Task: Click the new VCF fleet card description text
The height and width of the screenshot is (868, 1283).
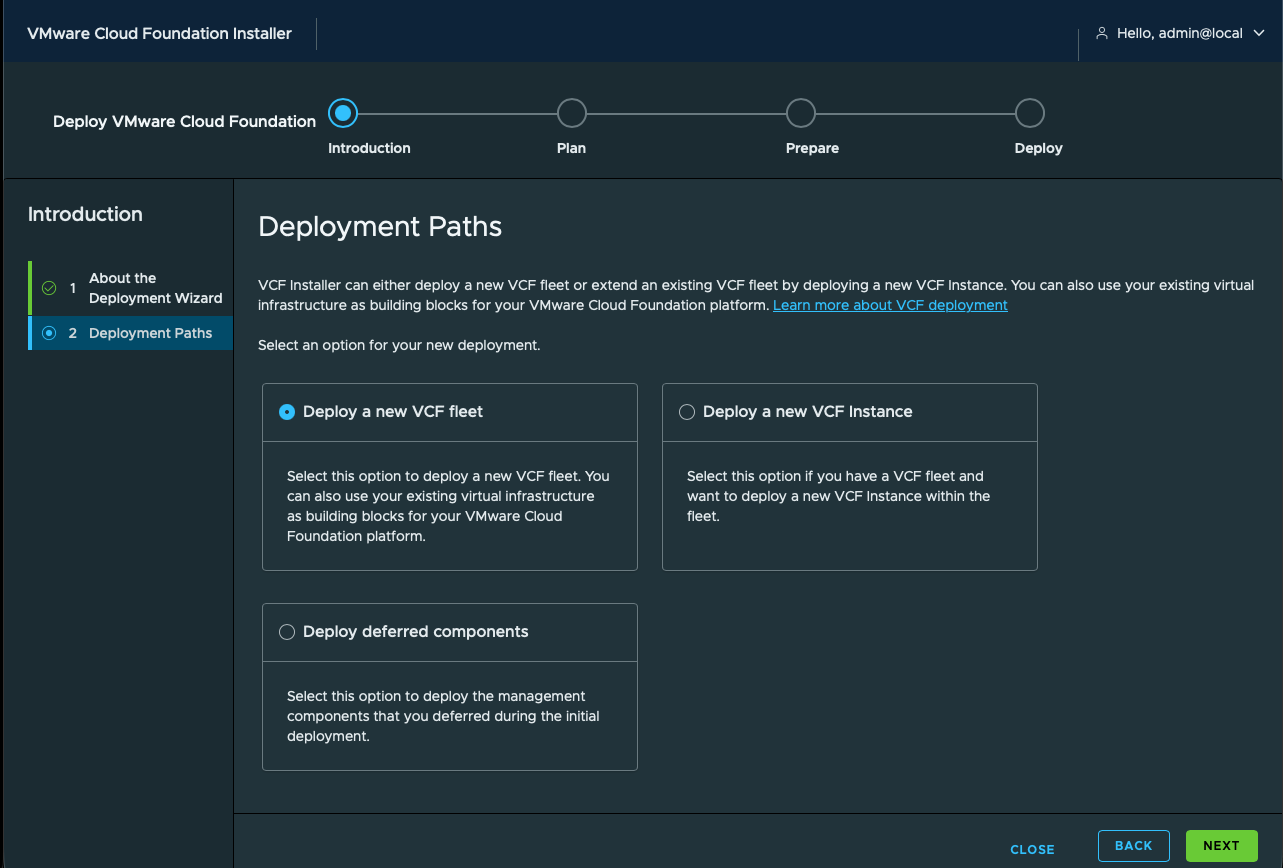Action: tap(449, 506)
